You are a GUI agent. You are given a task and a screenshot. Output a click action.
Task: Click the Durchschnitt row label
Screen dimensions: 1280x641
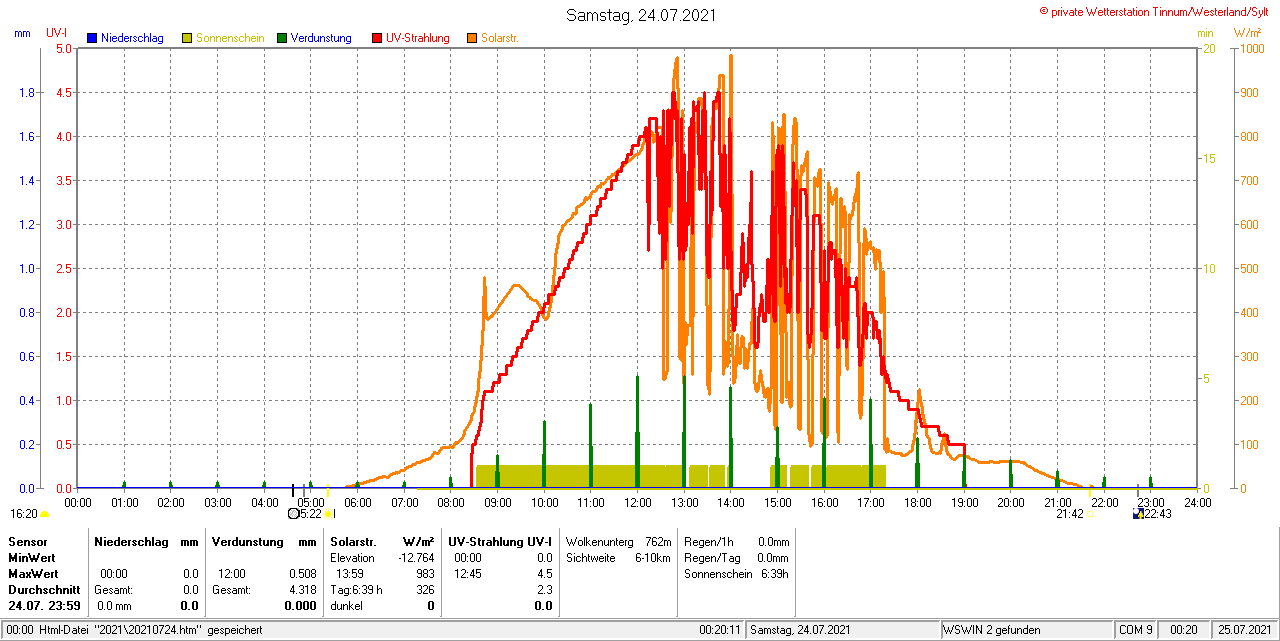coord(43,590)
